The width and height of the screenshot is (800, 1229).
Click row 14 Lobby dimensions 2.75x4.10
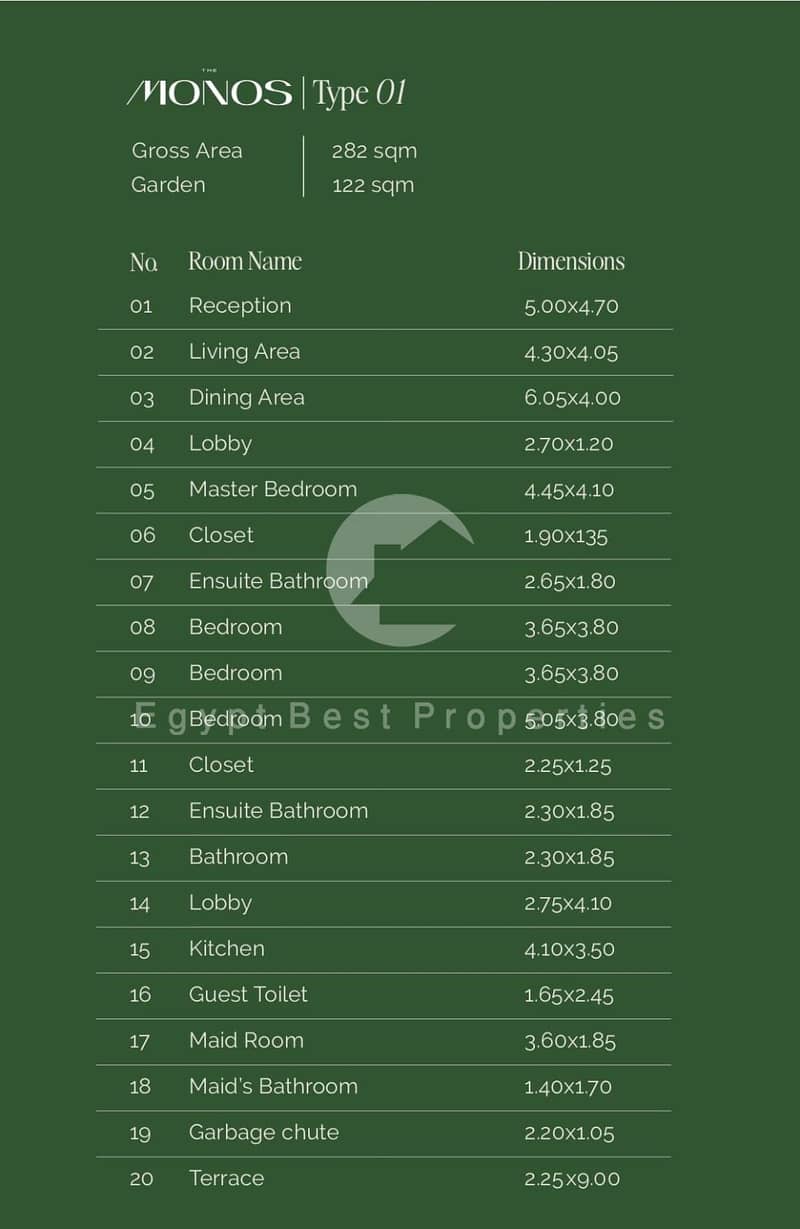point(568,903)
